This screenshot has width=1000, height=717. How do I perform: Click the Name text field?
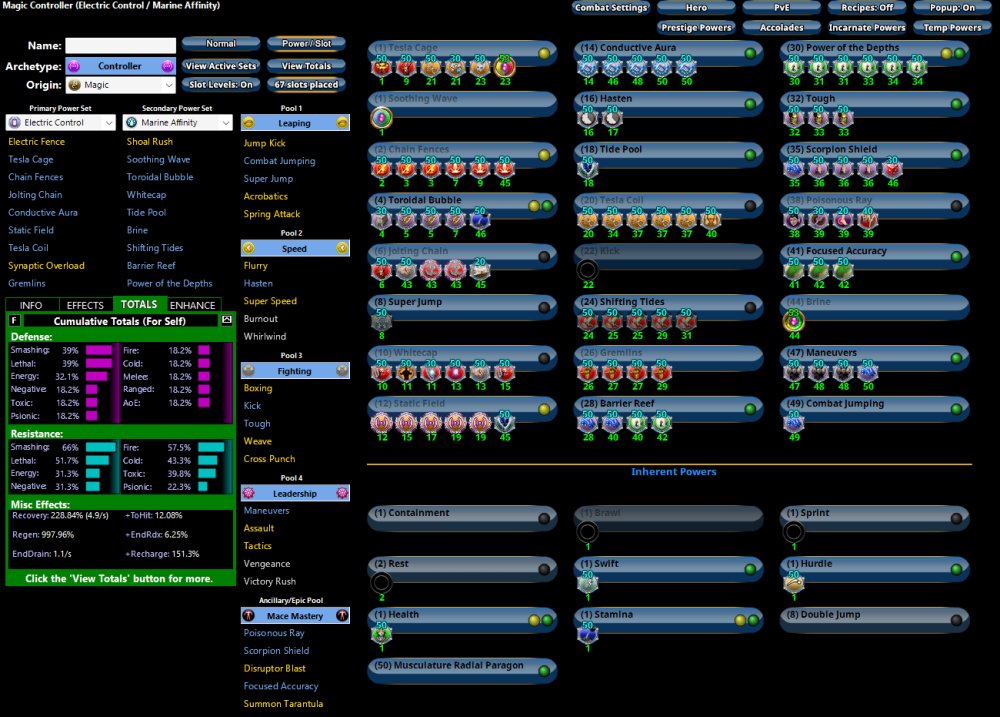(x=119, y=46)
